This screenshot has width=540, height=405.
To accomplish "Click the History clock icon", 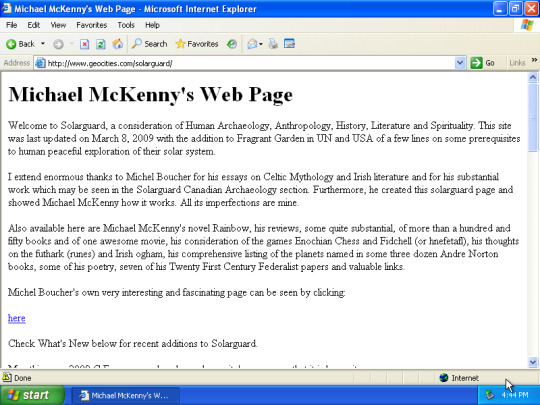I will click(232, 44).
